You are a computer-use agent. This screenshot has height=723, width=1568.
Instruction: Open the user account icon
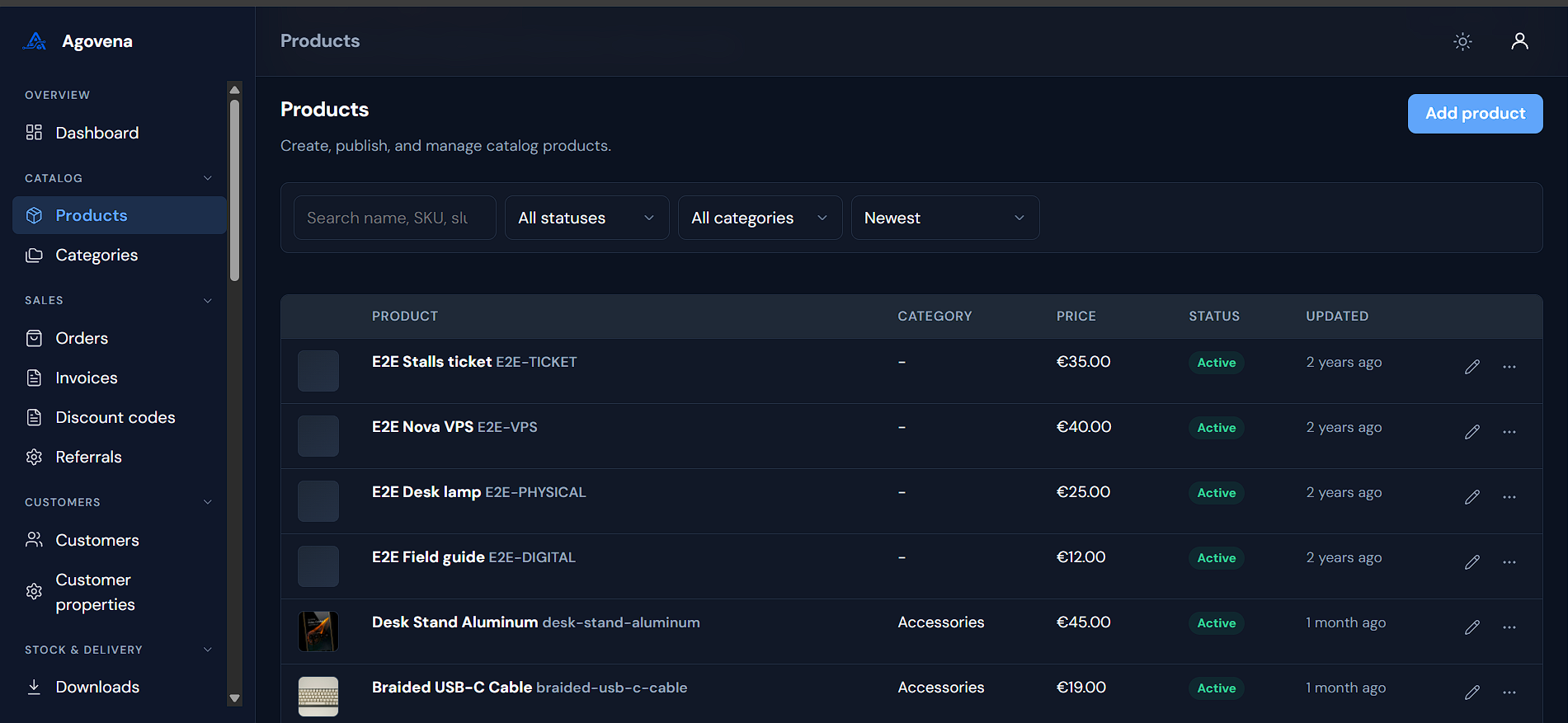click(x=1519, y=41)
